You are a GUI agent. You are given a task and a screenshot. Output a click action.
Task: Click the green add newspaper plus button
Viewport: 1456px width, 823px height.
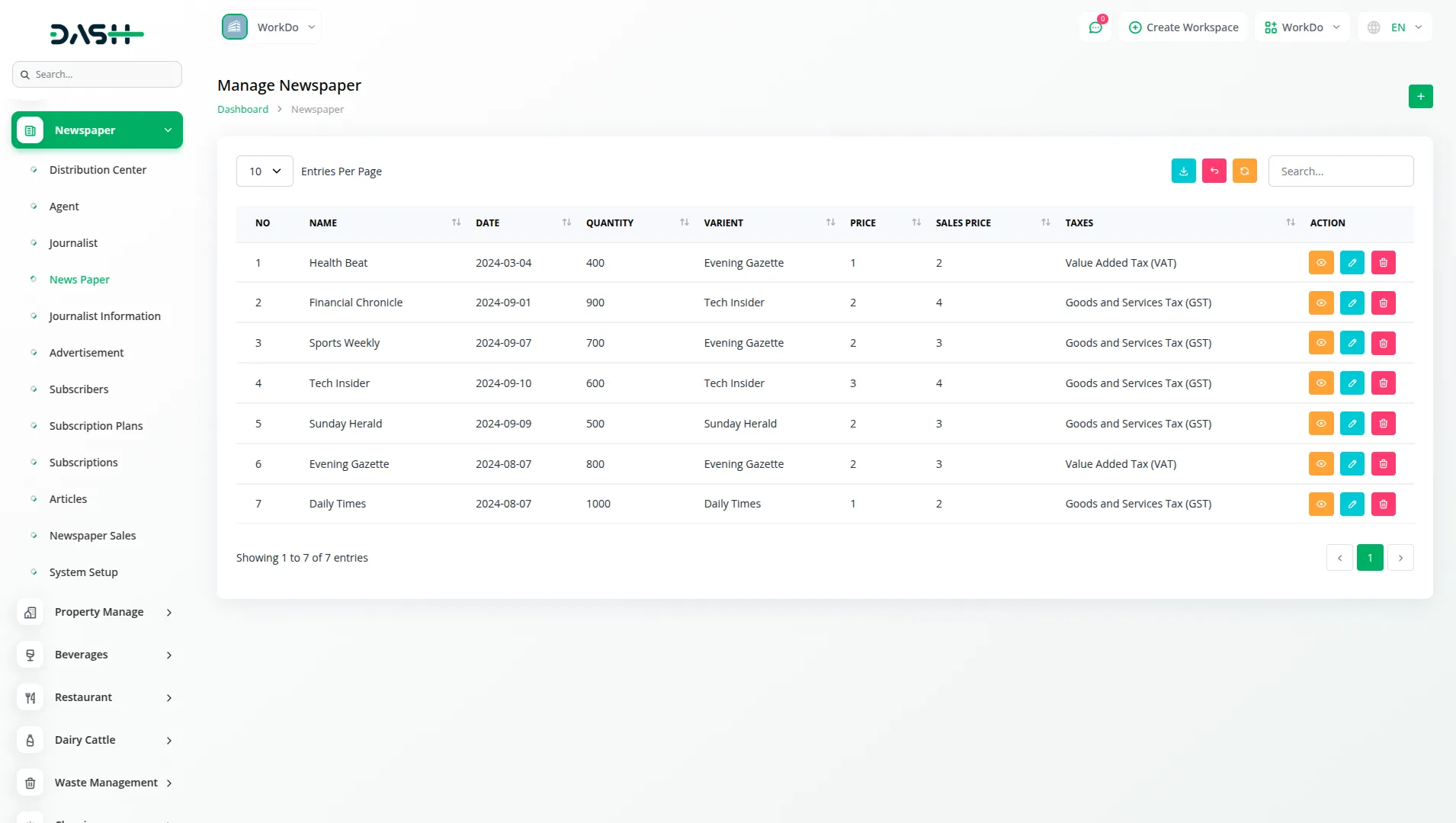pos(1420,97)
